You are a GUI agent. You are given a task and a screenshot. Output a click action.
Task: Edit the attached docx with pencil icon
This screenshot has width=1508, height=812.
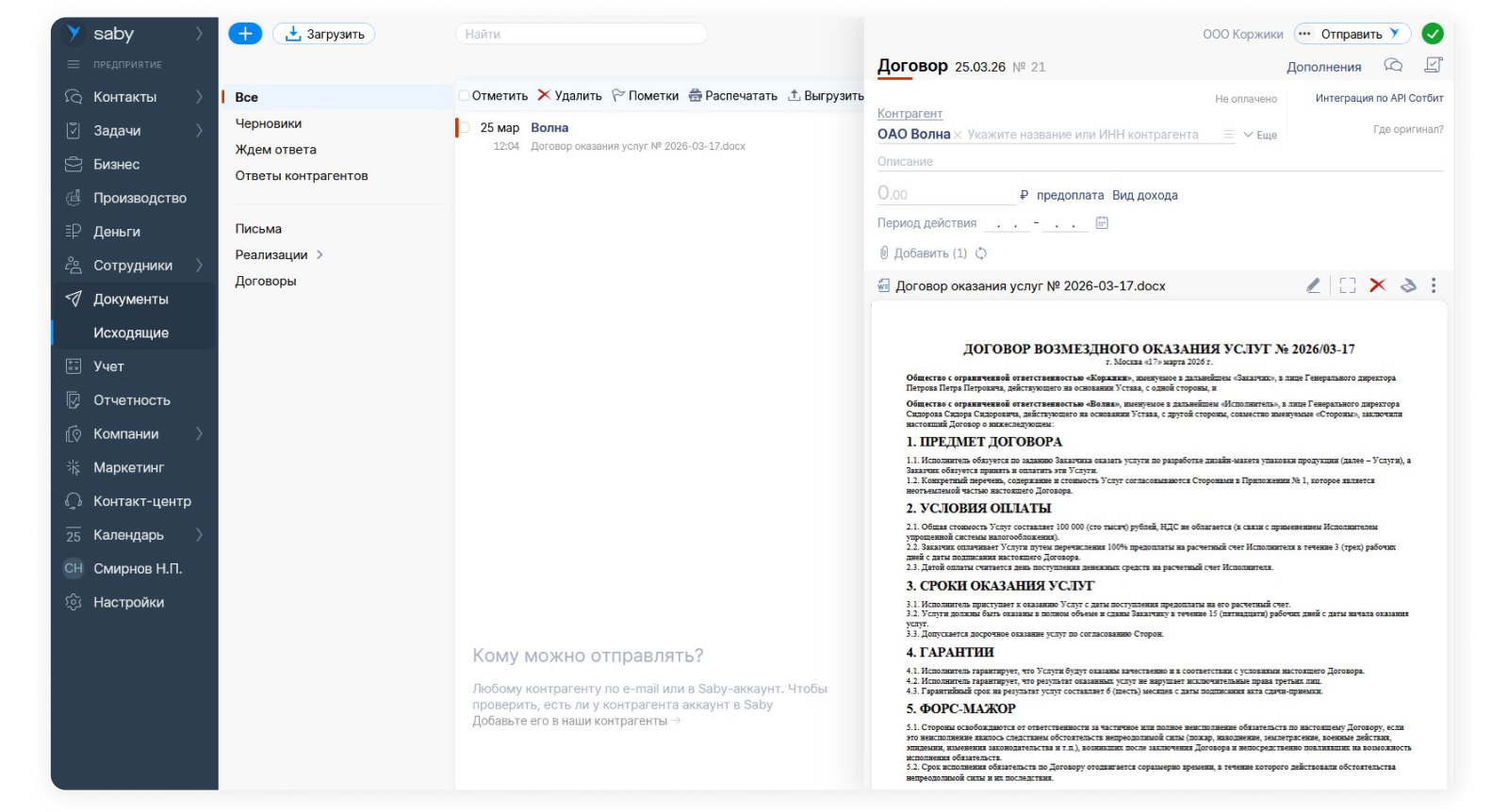click(x=1313, y=285)
